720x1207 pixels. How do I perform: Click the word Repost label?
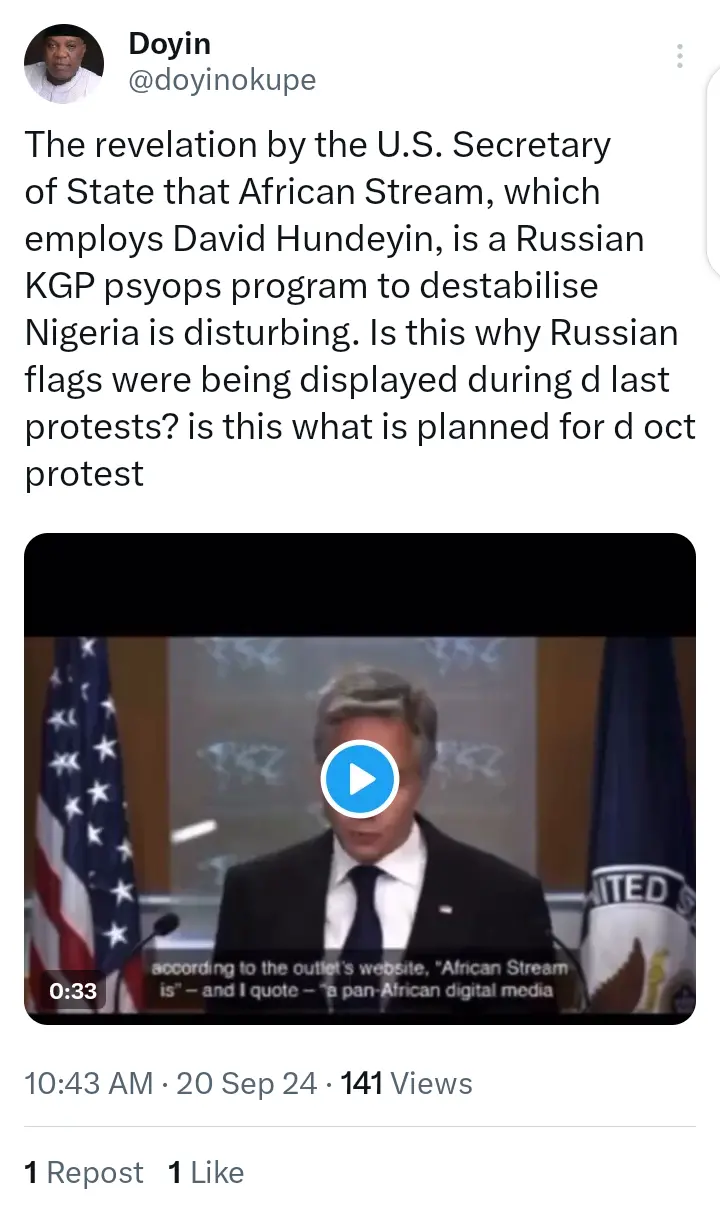pos(95,1172)
